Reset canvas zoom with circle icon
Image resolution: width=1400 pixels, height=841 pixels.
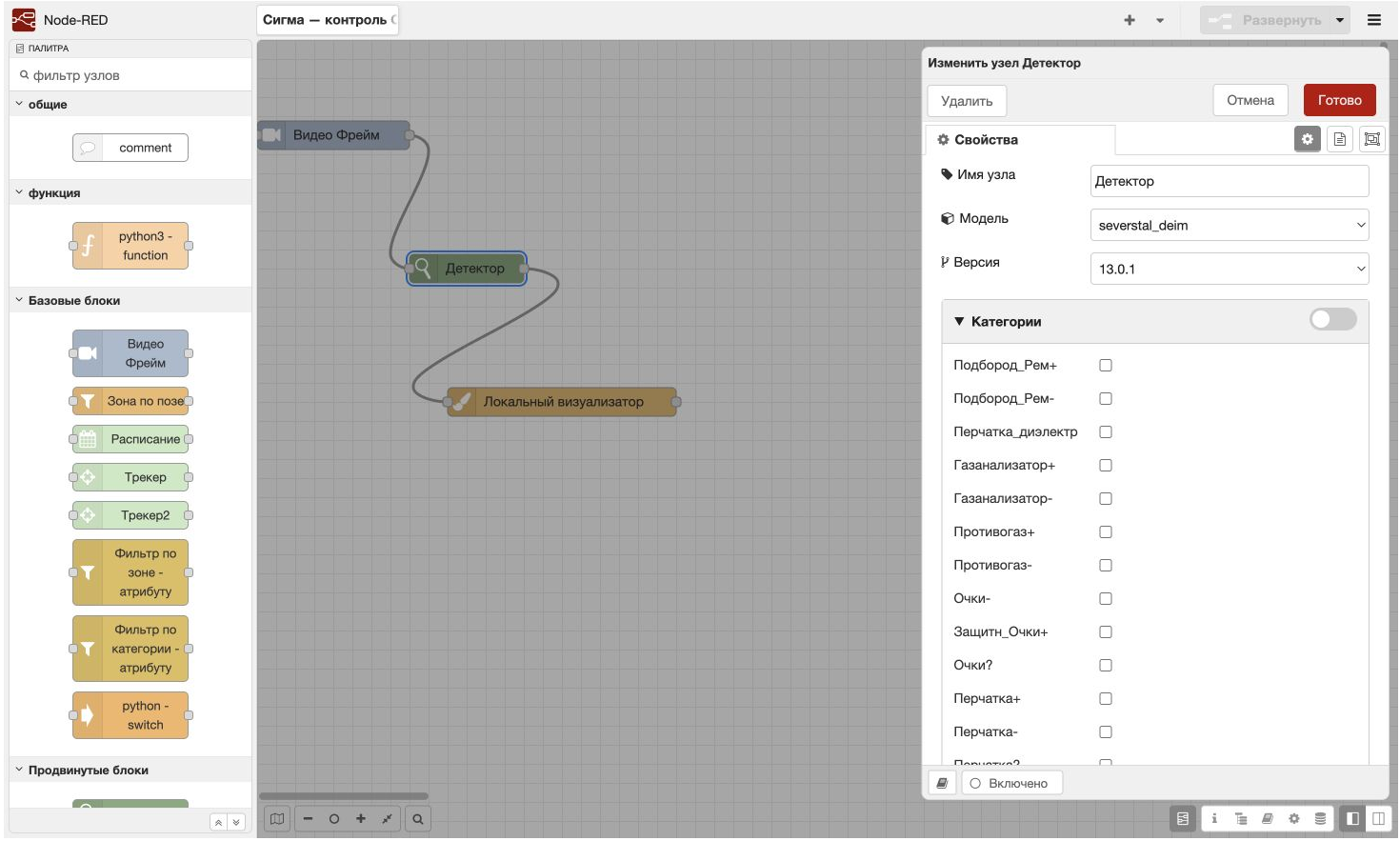tap(334, 818)
